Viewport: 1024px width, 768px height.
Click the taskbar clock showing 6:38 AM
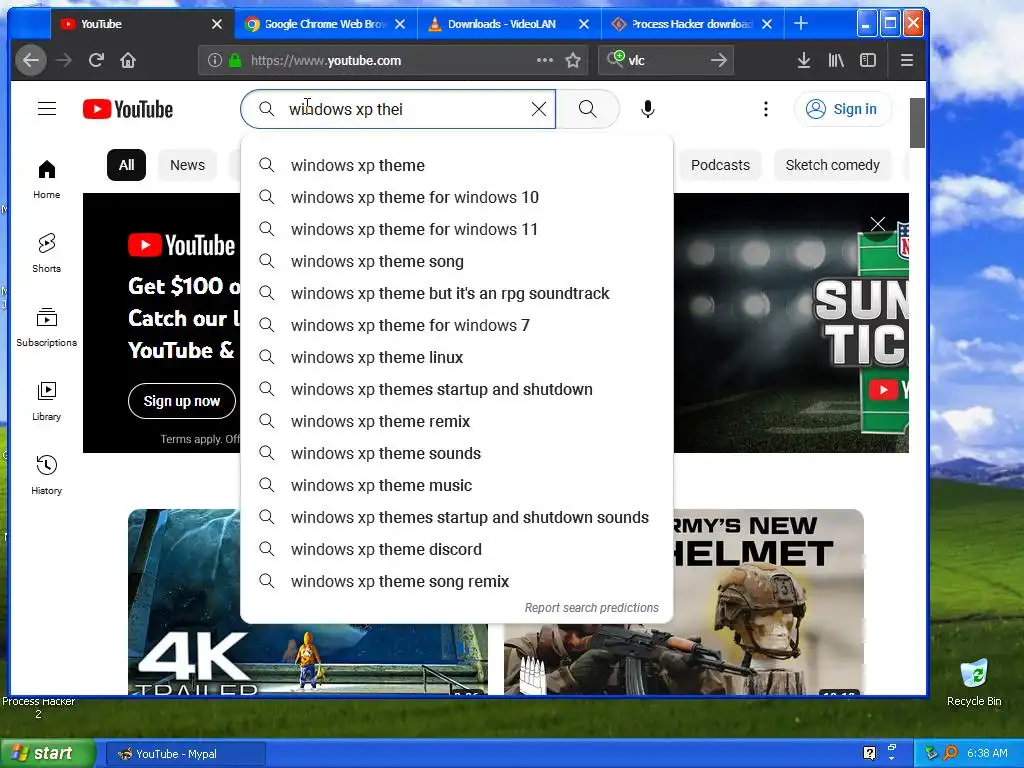[987, 754]
